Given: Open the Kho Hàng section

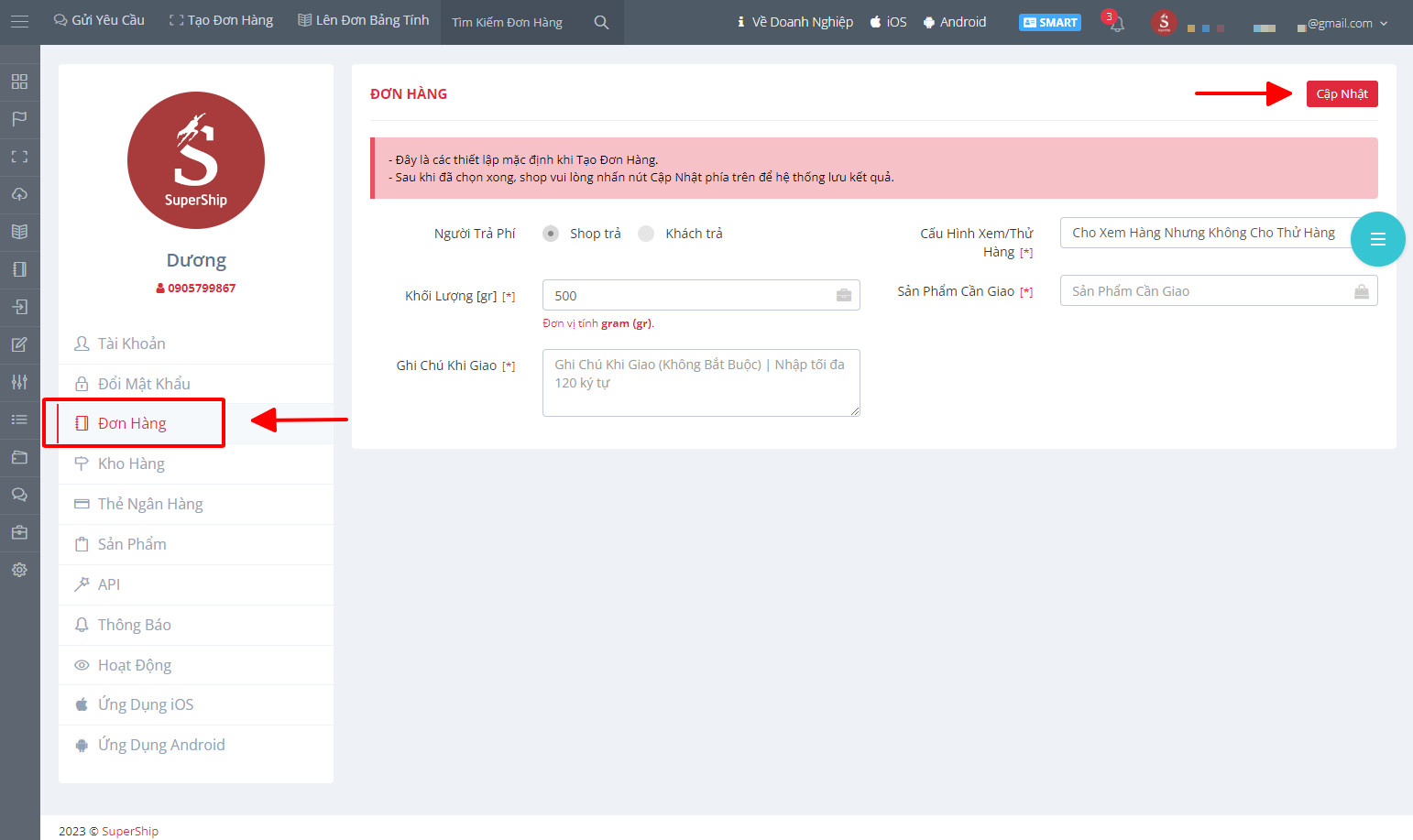Looking at the screenshot, I should coord(196,464).
